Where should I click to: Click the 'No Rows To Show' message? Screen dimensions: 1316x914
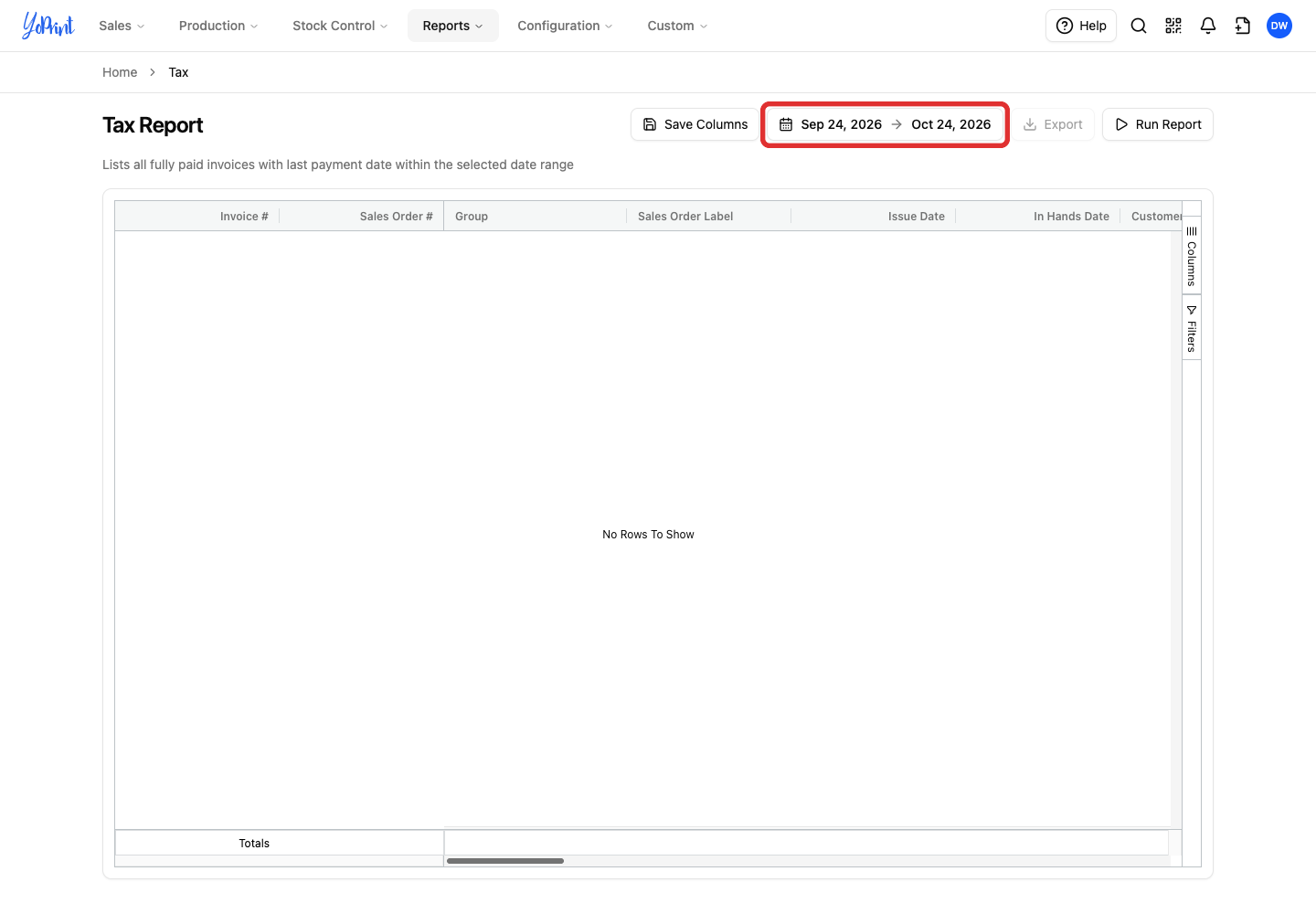pyautogui.click(x=648, y=535)
